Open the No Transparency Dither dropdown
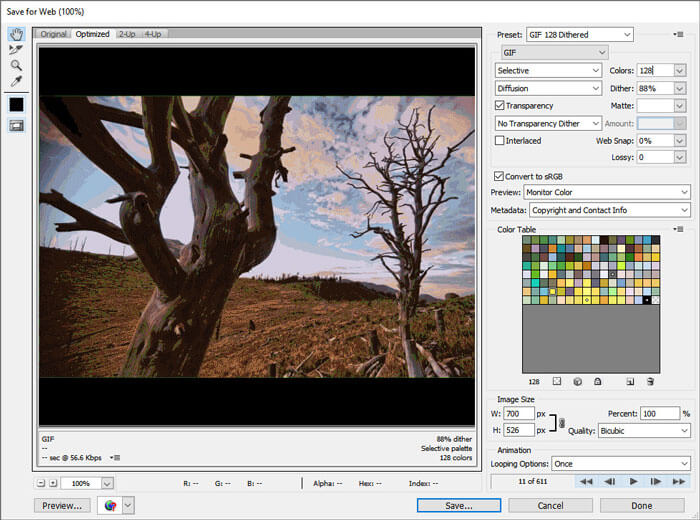The image size is (700, 520). [x=548, y=123]
